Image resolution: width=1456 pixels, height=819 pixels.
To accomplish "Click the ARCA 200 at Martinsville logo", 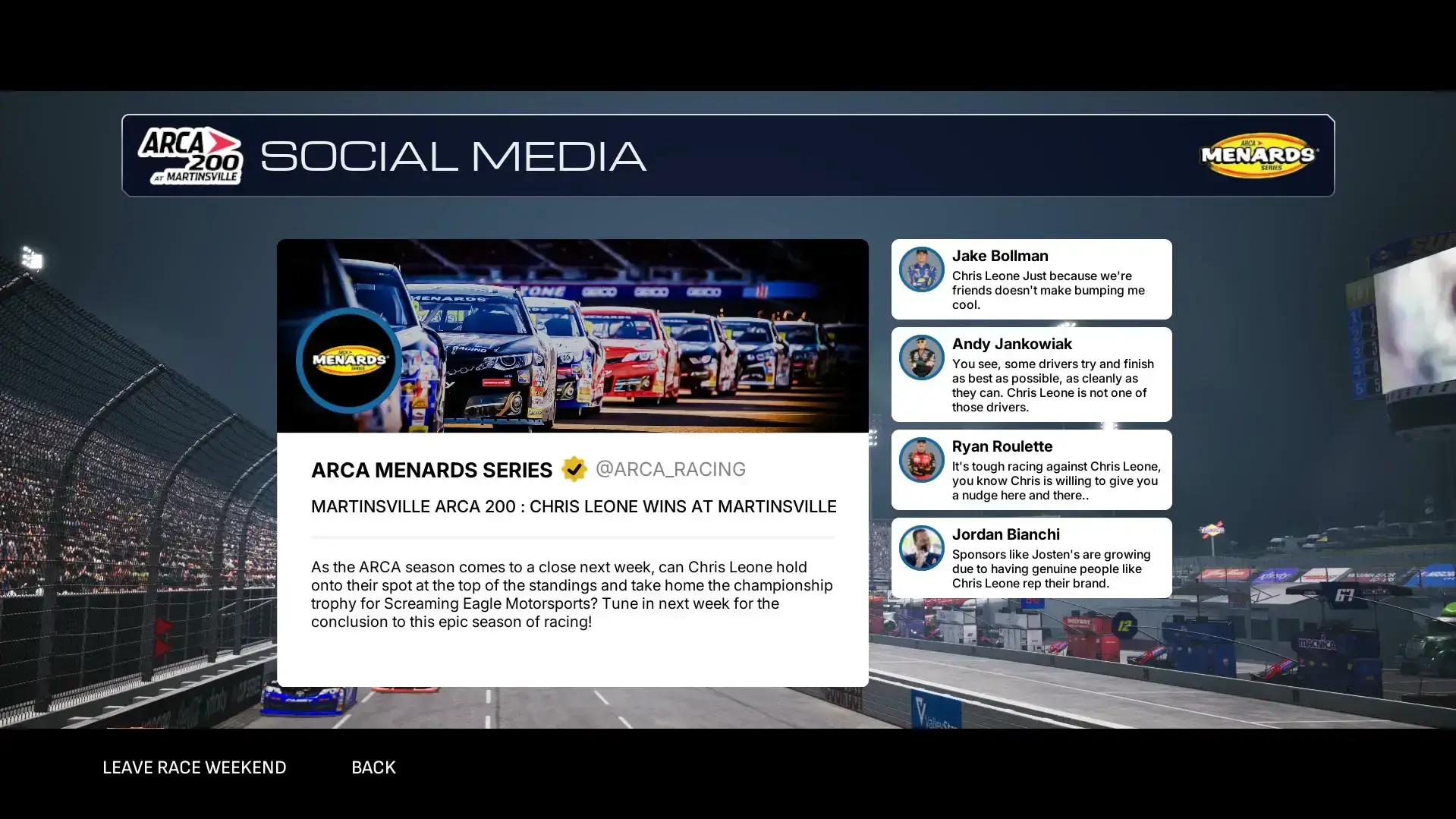I will click(x=190, y=156).
